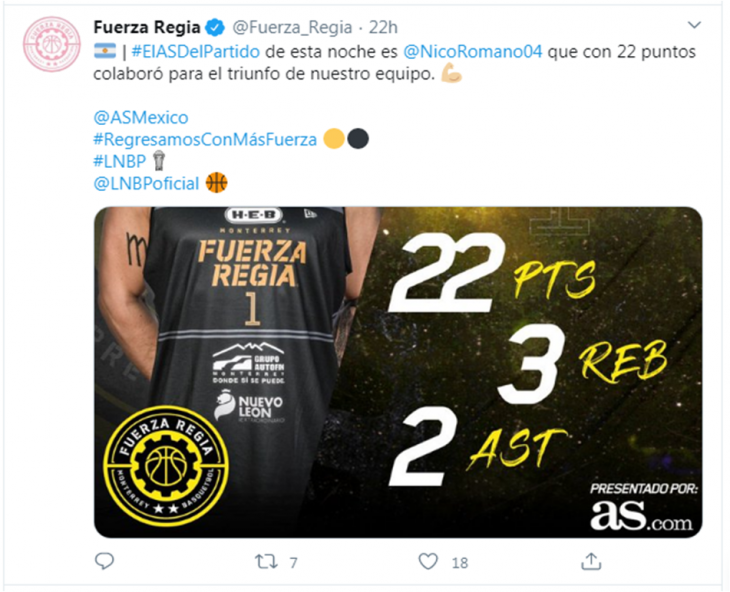Viewport: 730px width, 592px height.
Task: Open the player stats image attachment
Action: (398, 372)
